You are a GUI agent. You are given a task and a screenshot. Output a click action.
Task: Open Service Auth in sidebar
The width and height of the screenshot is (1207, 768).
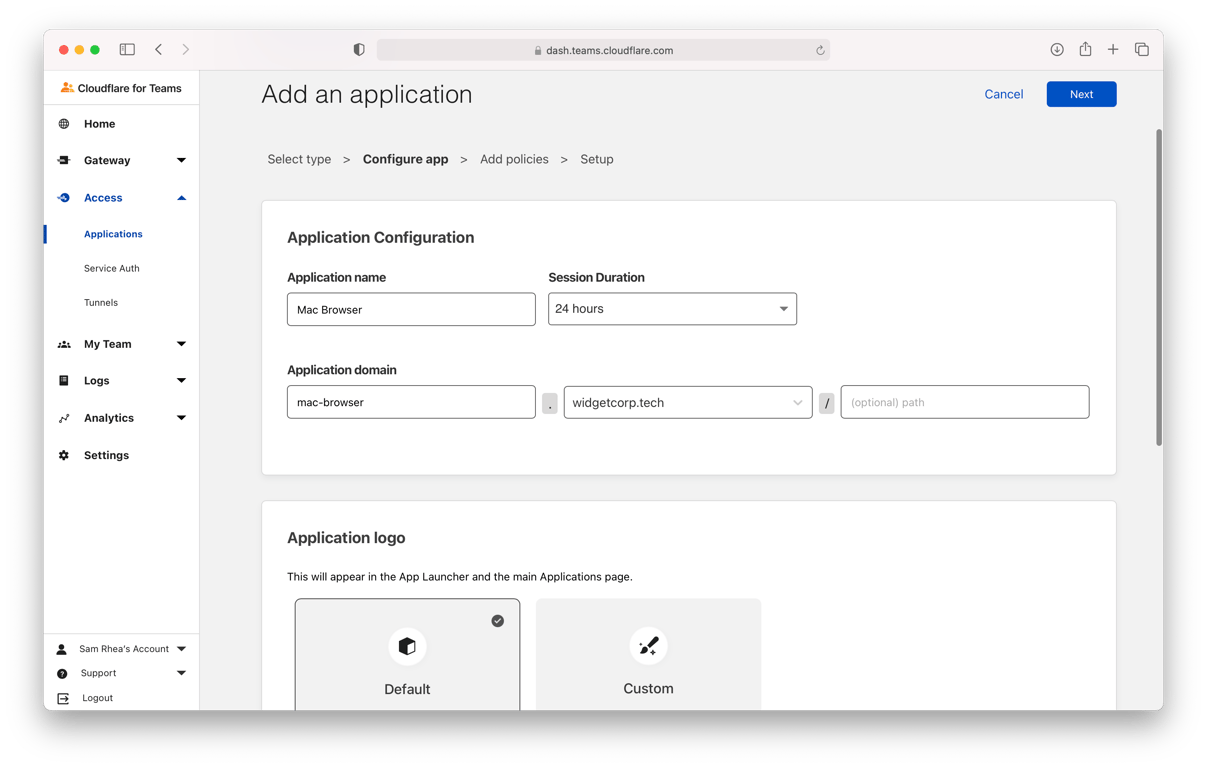pyautogui.click(x=112, y=268)
